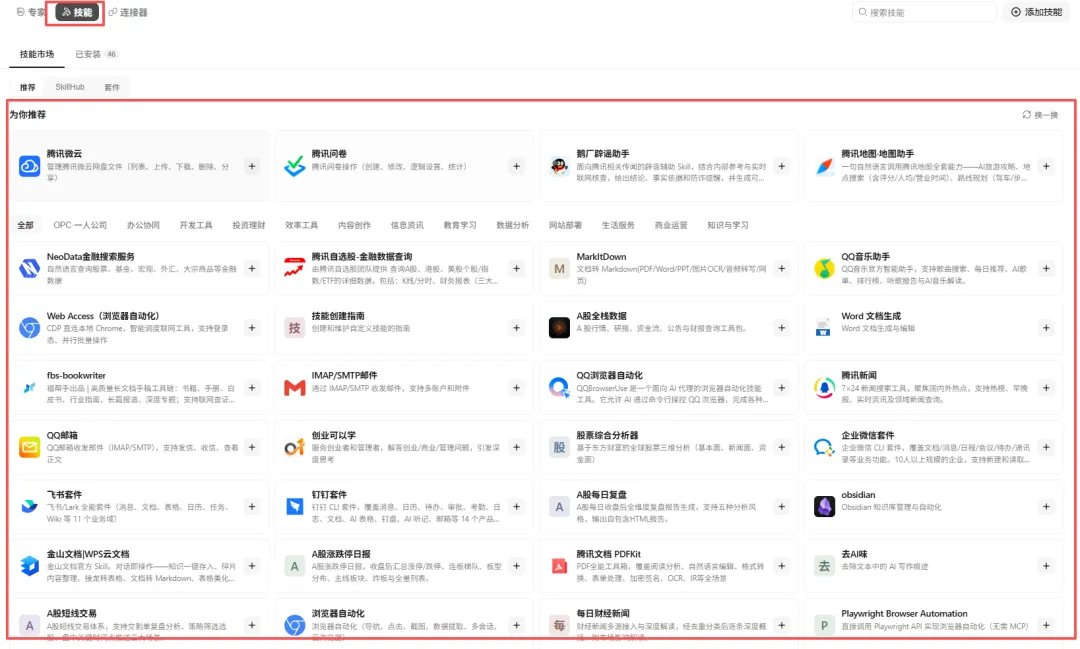Select the 套件 sub-tab
The height and width of the screenshot is (649, 1080).
[112, 87]
